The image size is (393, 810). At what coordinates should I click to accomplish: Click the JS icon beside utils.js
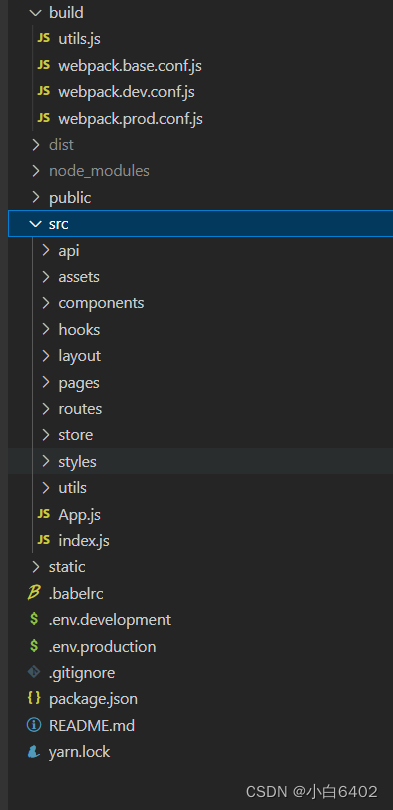pos(44,39)
